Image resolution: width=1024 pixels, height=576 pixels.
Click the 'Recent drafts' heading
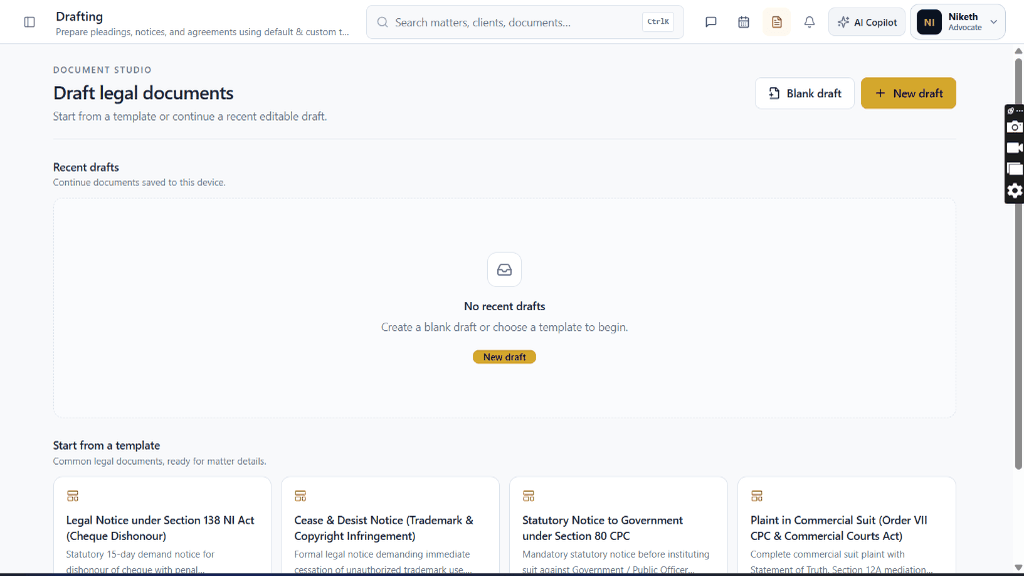tap(86, 167)
